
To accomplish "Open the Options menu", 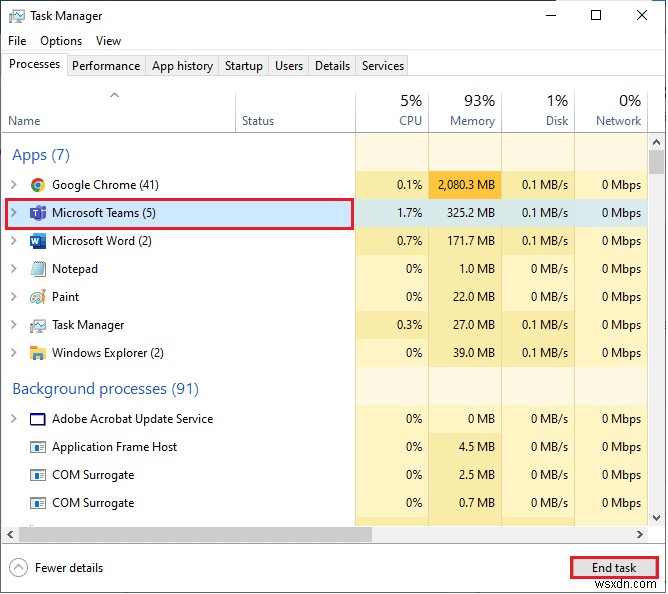I will point(61,41).
